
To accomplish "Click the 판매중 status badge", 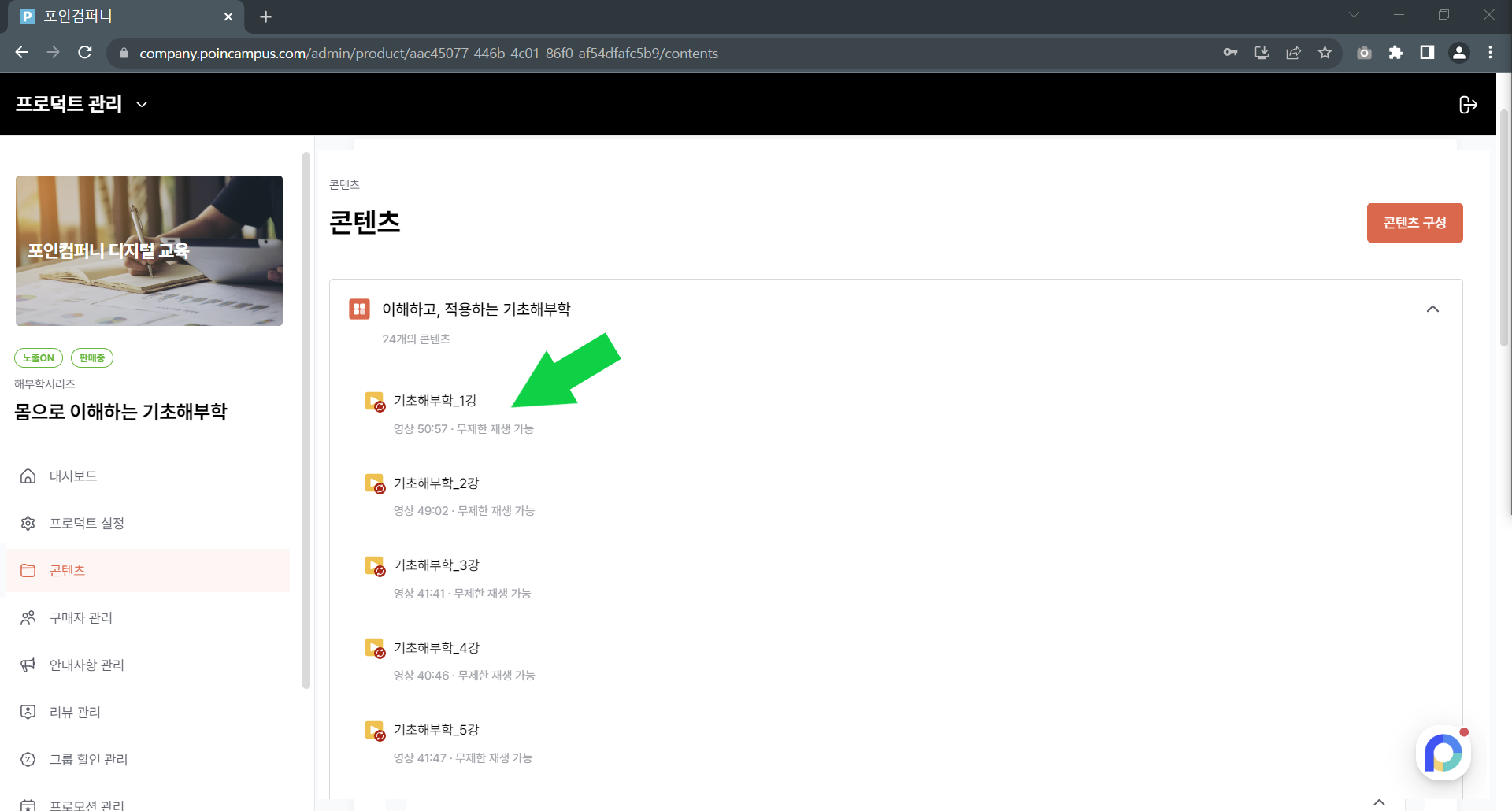I will [92, 358].
